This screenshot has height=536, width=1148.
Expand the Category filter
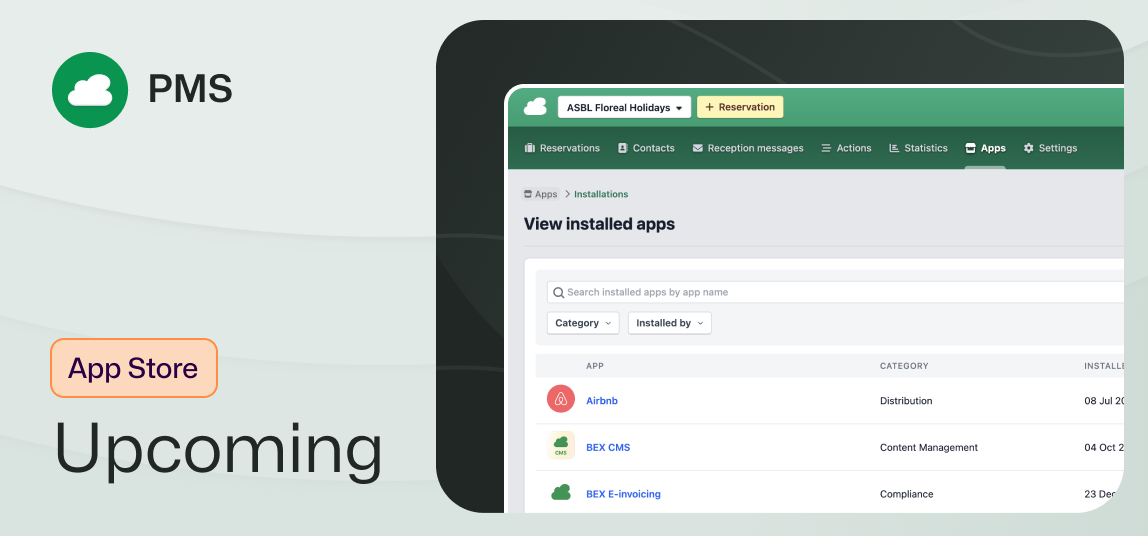583,323
